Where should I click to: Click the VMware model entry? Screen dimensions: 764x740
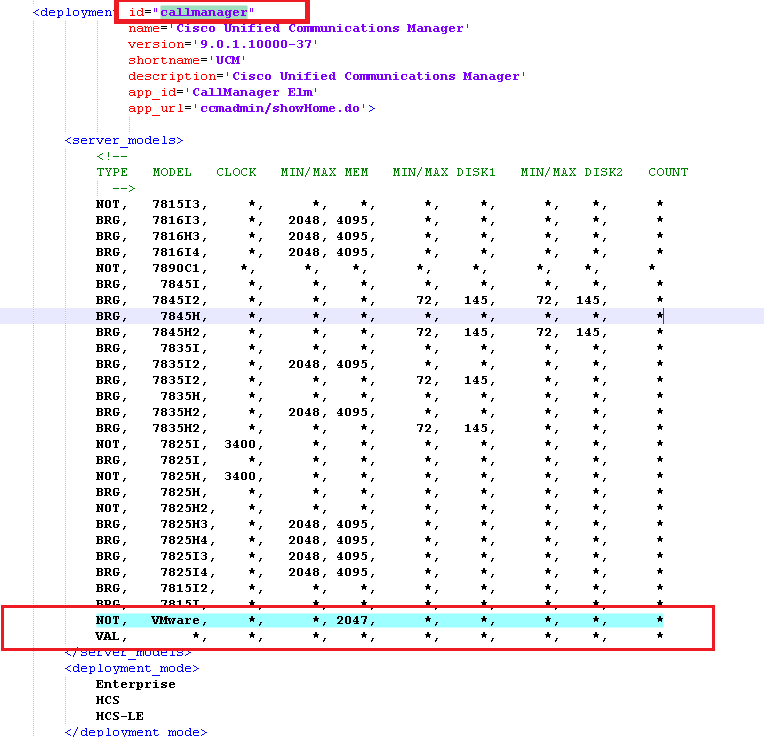(x=175, y=621)
